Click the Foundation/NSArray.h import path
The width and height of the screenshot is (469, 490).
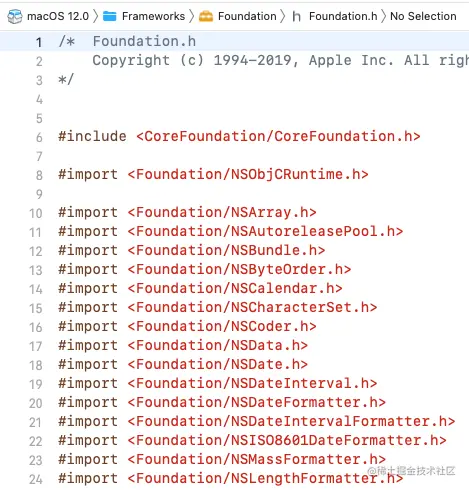pos(222,212)
